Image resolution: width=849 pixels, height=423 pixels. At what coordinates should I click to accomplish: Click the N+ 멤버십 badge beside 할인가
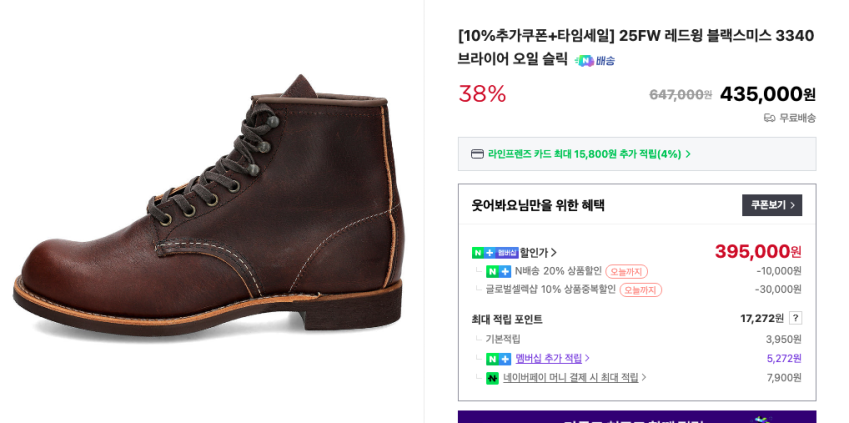pyautogui.click(x=495, y=253)
